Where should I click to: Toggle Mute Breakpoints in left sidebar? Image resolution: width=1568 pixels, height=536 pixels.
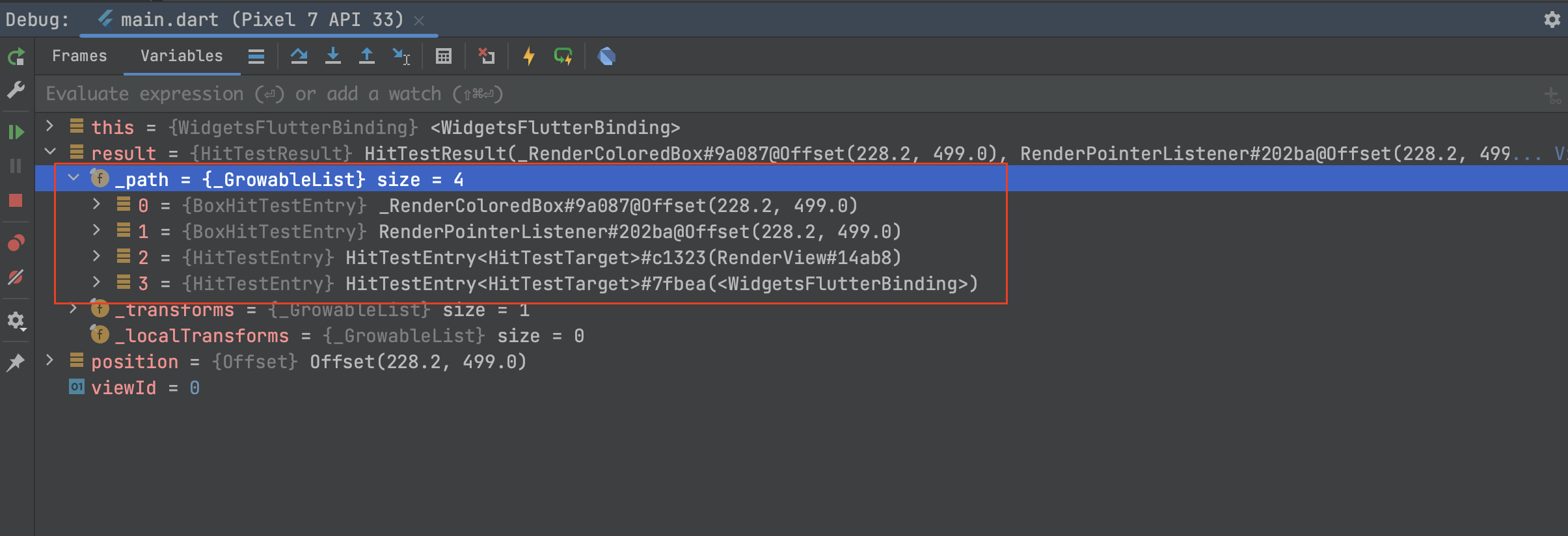click(16, 278)
